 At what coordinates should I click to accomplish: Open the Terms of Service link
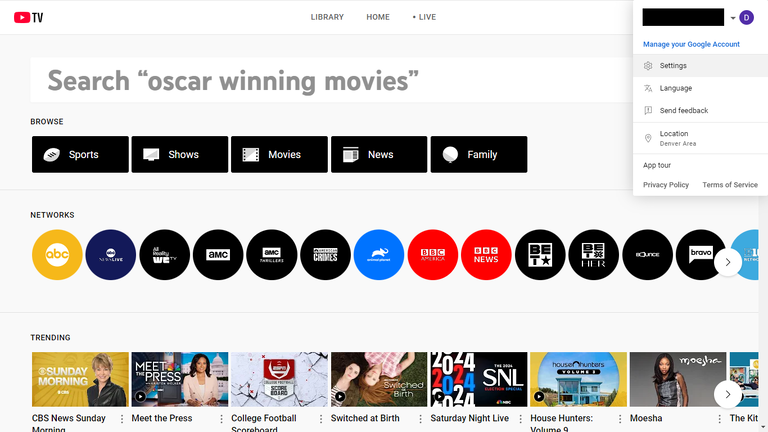coord(730,185)
